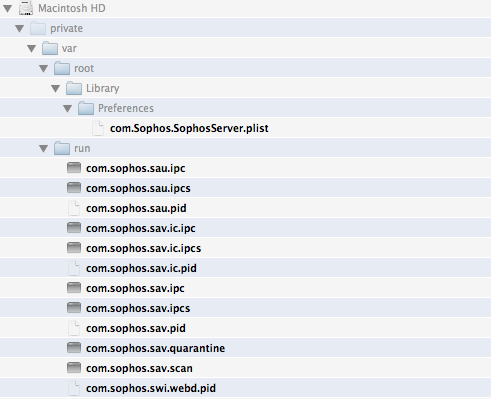Click the com.Sophos.SophosServer.plist document icon

tap(98, 128)
